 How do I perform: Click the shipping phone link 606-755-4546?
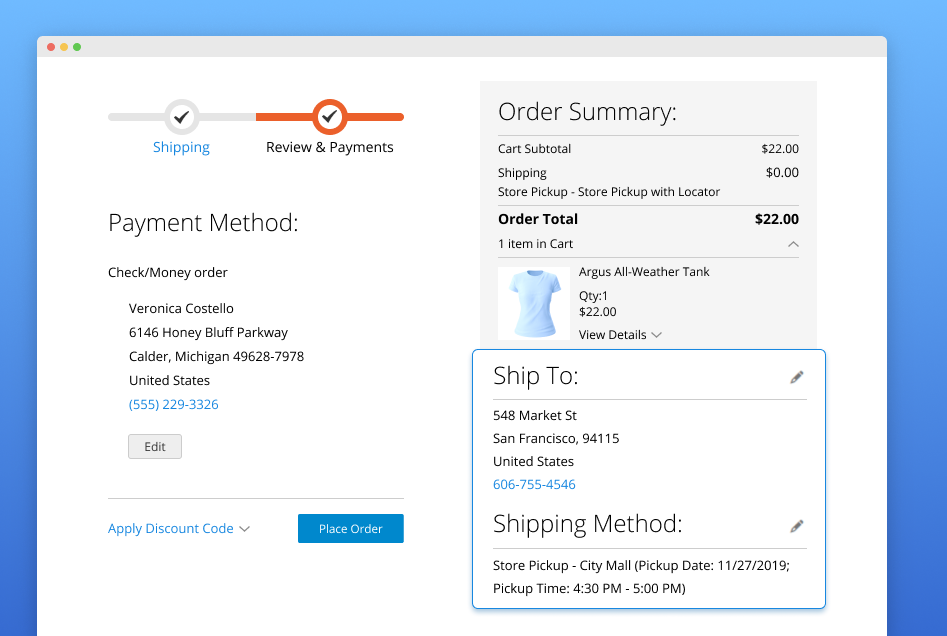pyautogui.click(x=534, y=485)
